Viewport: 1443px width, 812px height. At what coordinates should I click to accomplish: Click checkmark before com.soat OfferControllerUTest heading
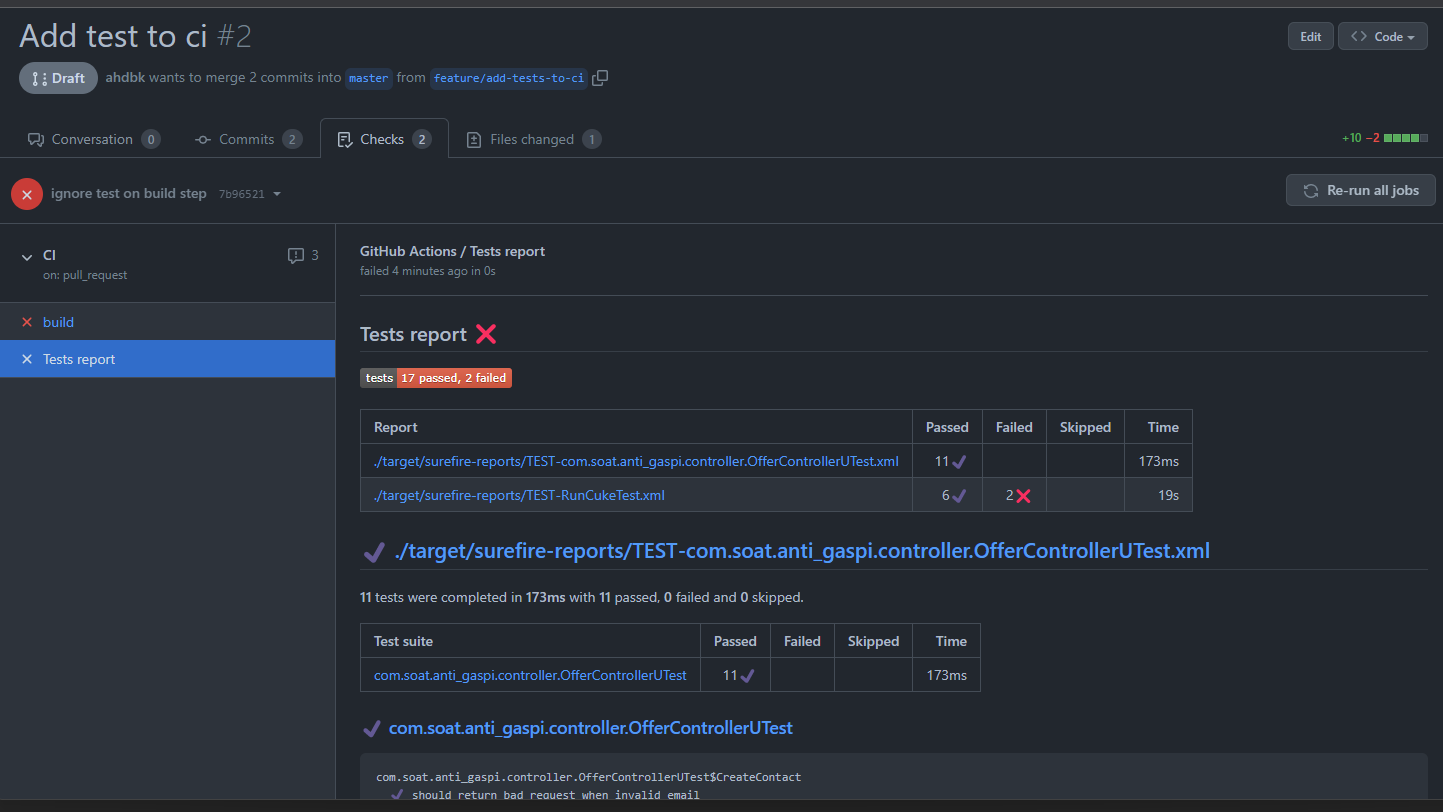click(x=371, y=728)
